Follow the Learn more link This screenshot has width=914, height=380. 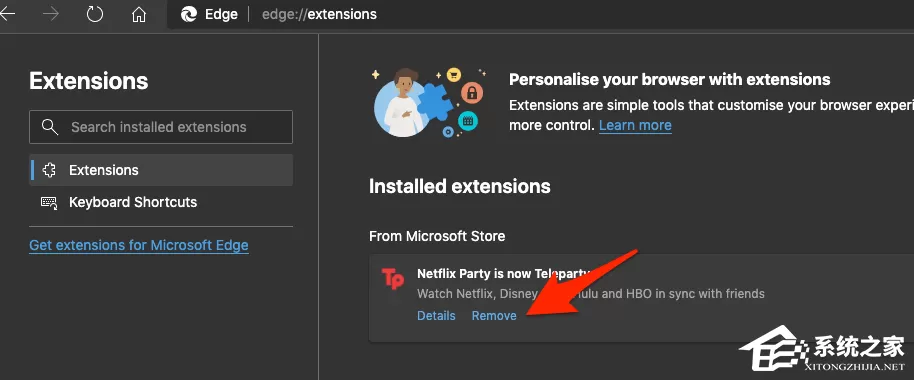tap(635, 125)
